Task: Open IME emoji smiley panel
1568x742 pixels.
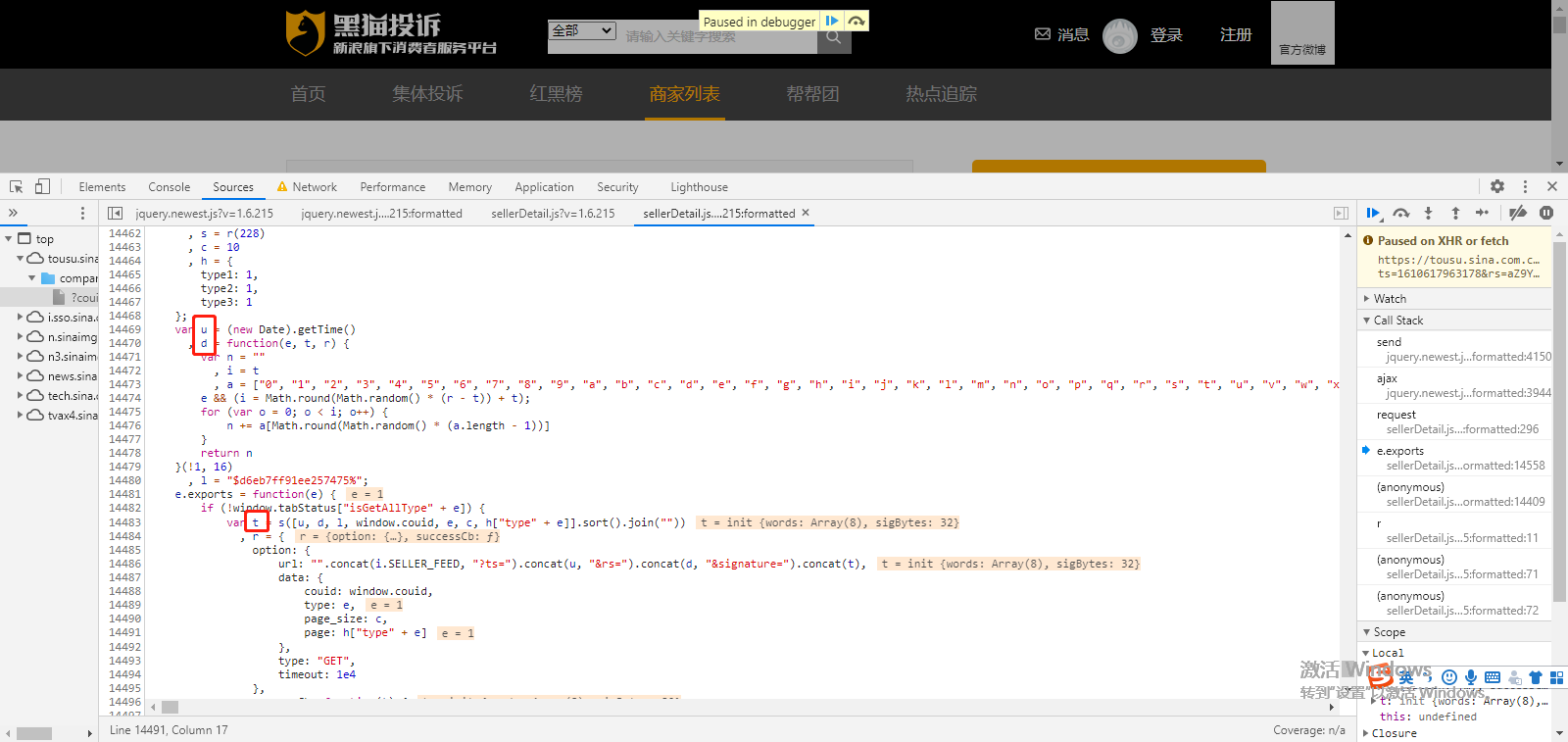Action: pyautogui.click(x=1449, y=677)
